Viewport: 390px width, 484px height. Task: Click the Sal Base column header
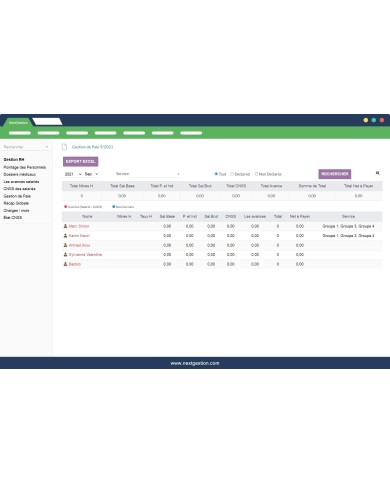coord(167,216)
